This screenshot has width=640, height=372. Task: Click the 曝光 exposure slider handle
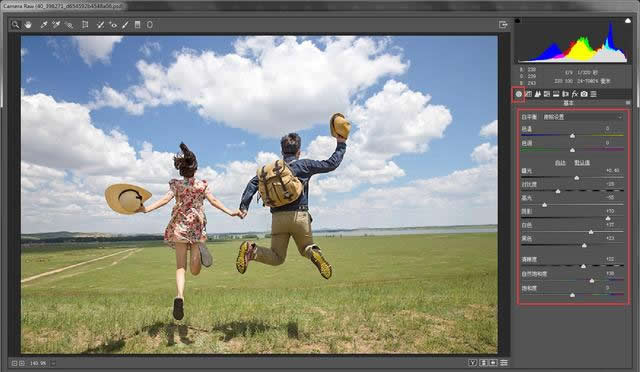tap(577, 178)
